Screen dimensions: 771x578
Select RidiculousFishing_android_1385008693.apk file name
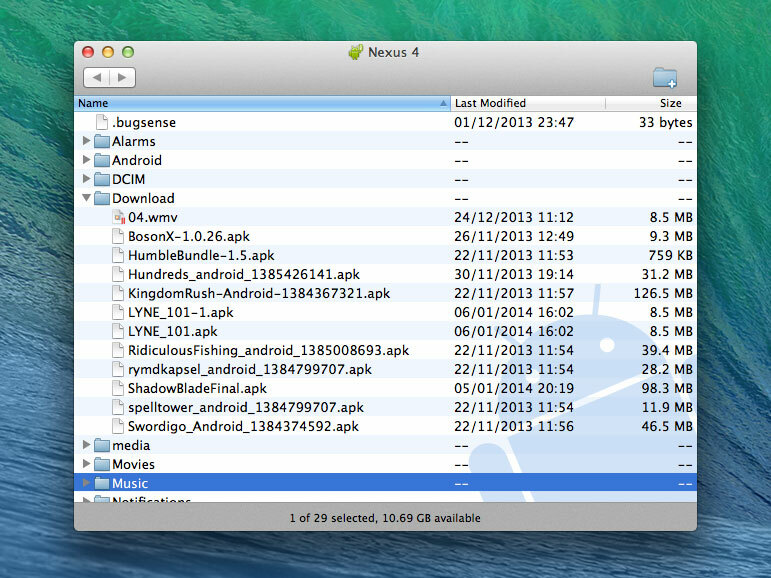point(268,351)
